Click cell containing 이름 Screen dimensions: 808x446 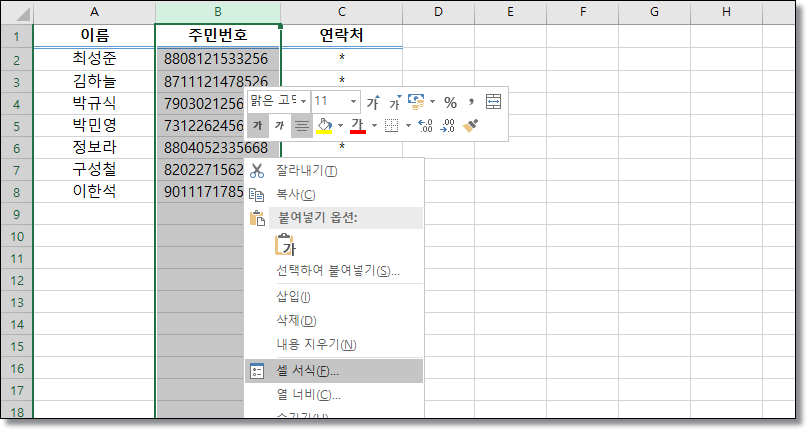tap(94, 36)
